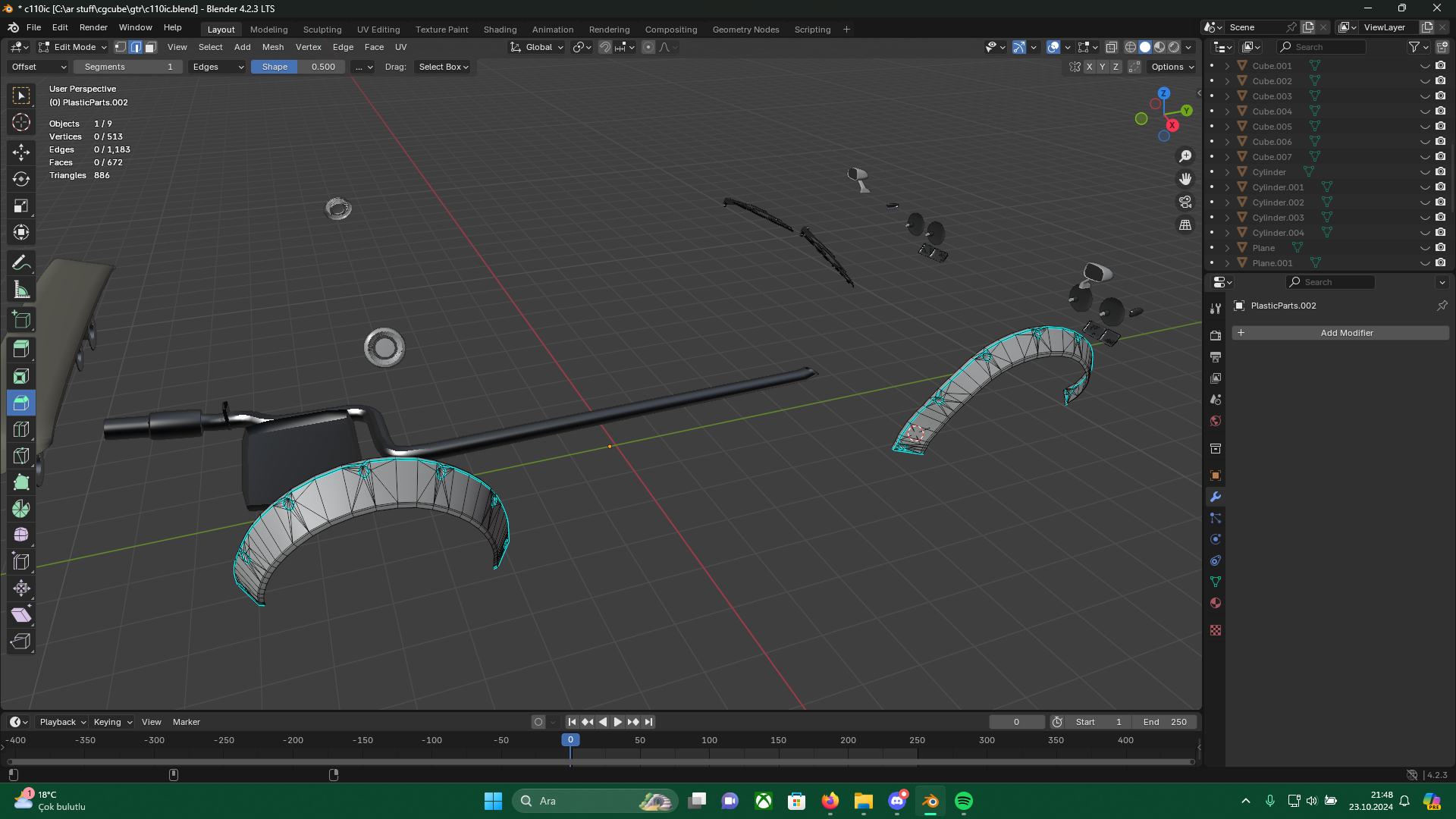Screen dimensions: 1456x819
Task: Select the Knife tool in toolbar
Action: (21, 456)
